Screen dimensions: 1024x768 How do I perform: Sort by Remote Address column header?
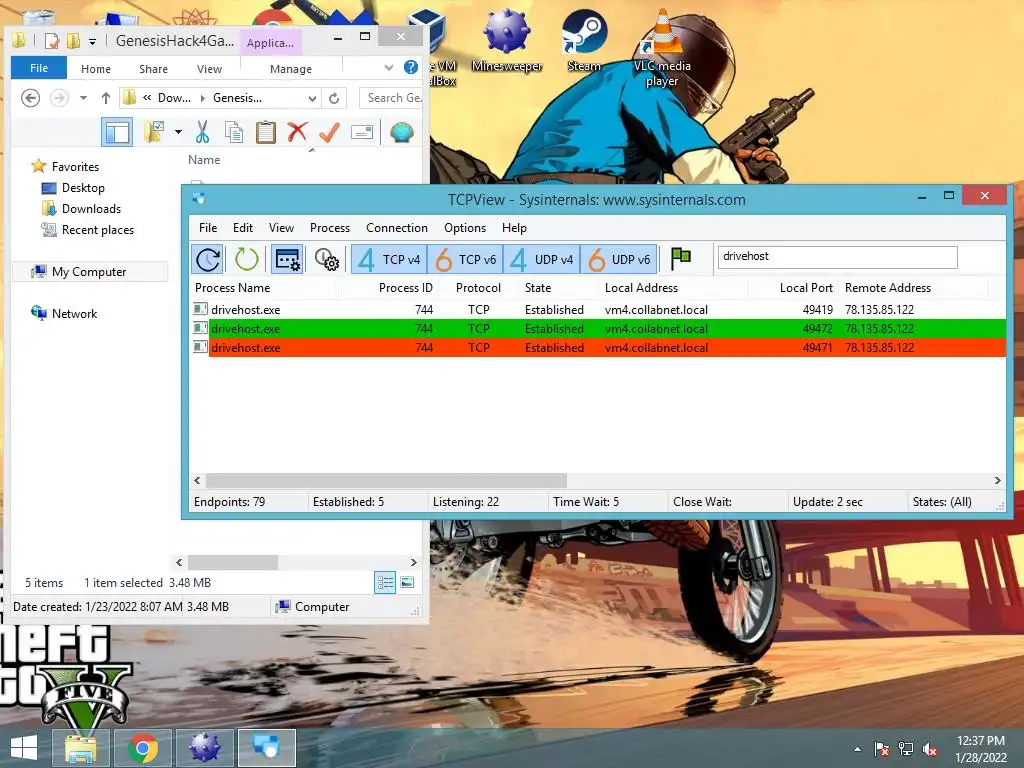(x=888, y=288)
